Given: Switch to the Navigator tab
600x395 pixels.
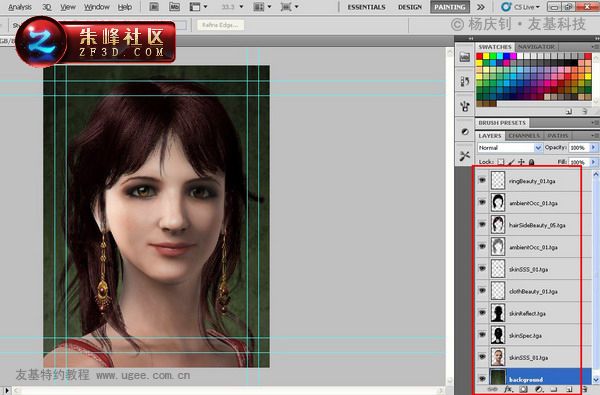Looking at the screenshot, I should (x=536, y=47).
